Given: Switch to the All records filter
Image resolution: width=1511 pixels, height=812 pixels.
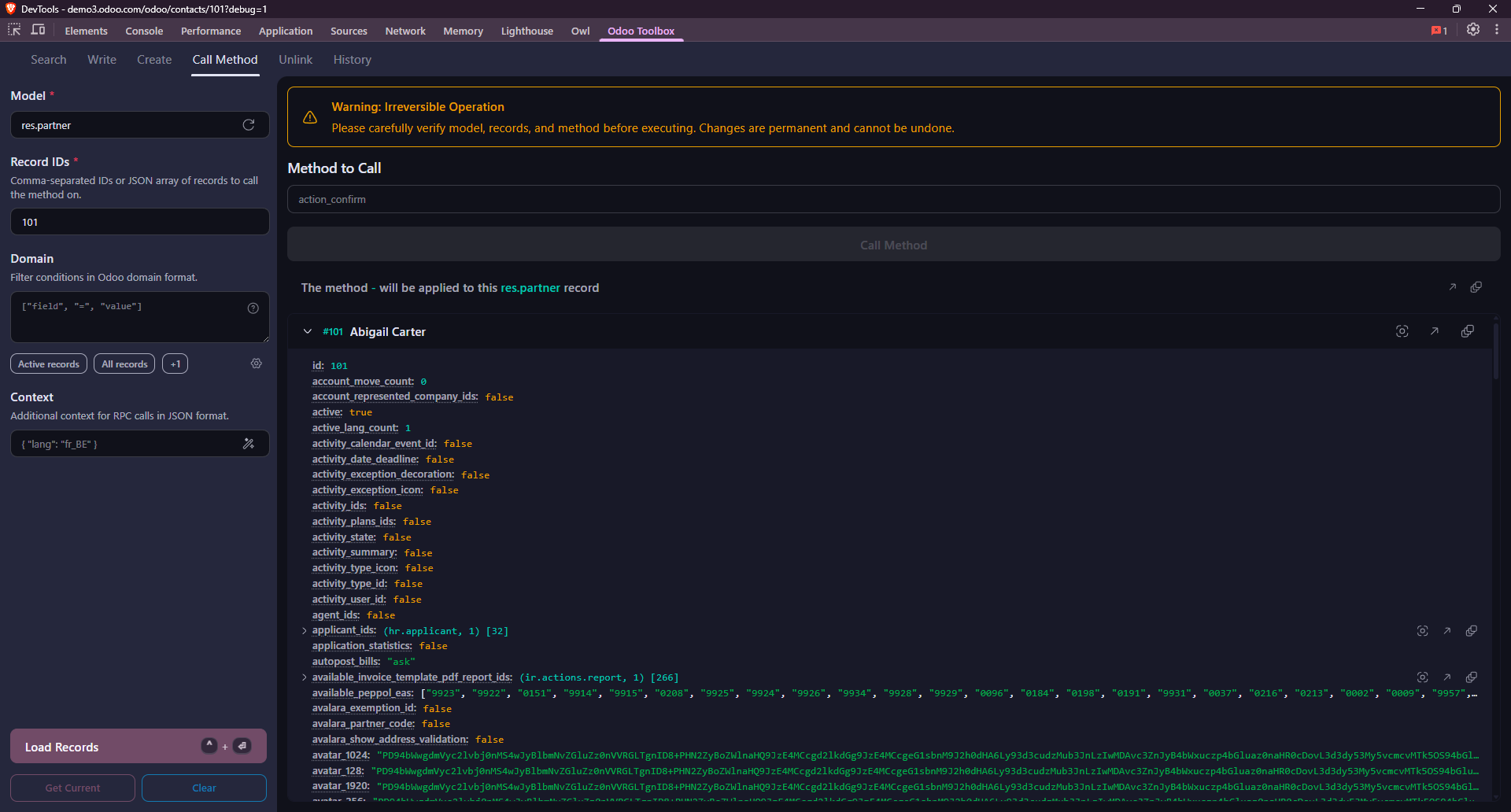Looking at the screenshot, I should tap(124, 364).
